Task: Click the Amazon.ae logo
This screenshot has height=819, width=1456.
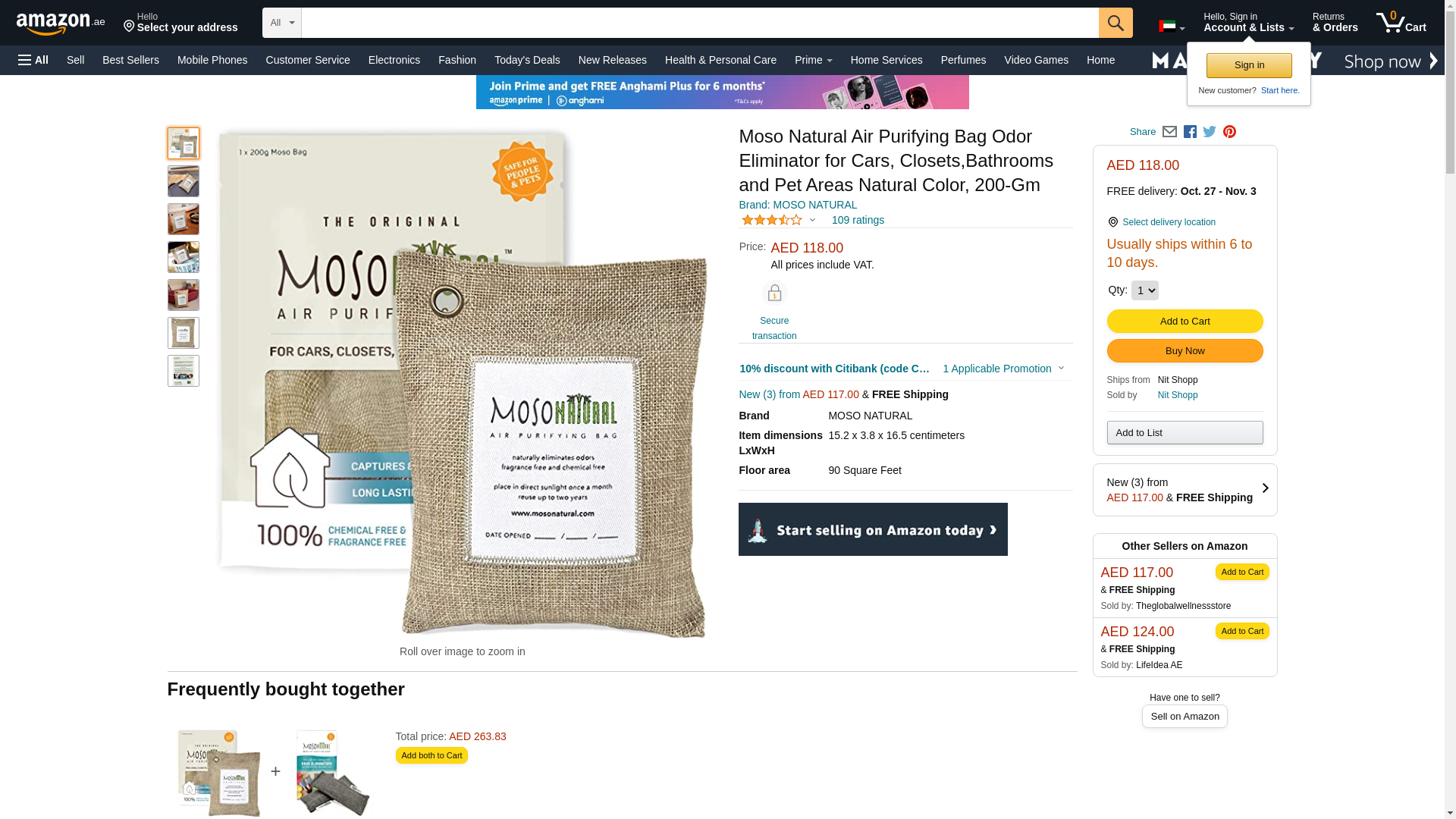Action: pyautogui.click(x=61, y=23)
